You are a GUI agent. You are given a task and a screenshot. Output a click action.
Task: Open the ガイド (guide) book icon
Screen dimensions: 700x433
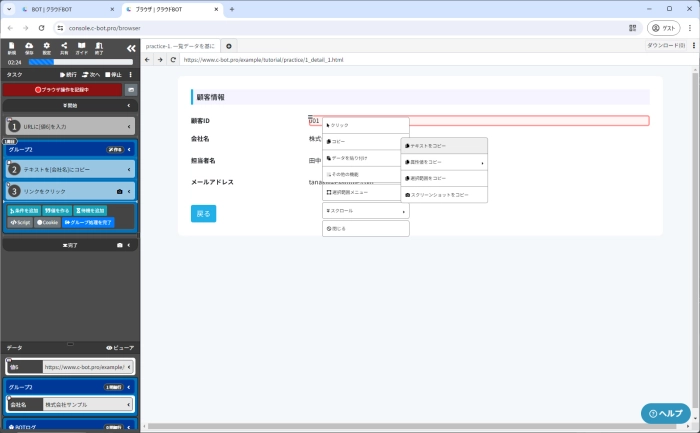(x=81, y=47)
